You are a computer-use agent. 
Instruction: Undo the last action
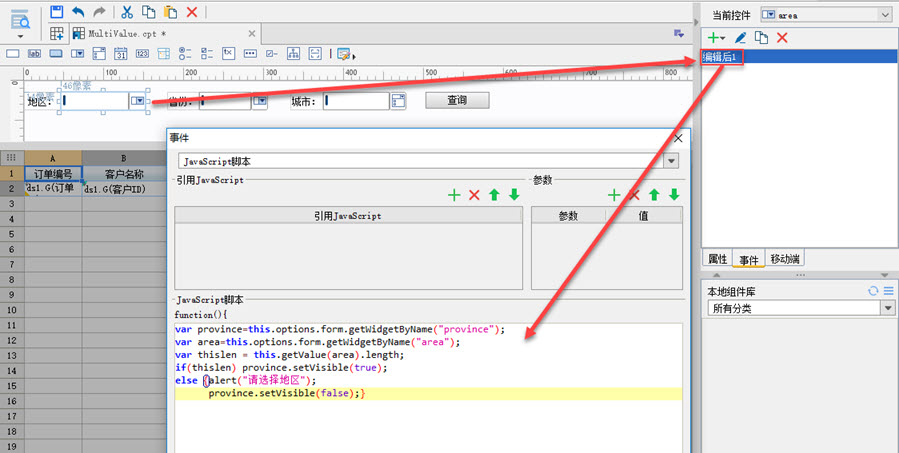tap(78, 11)
